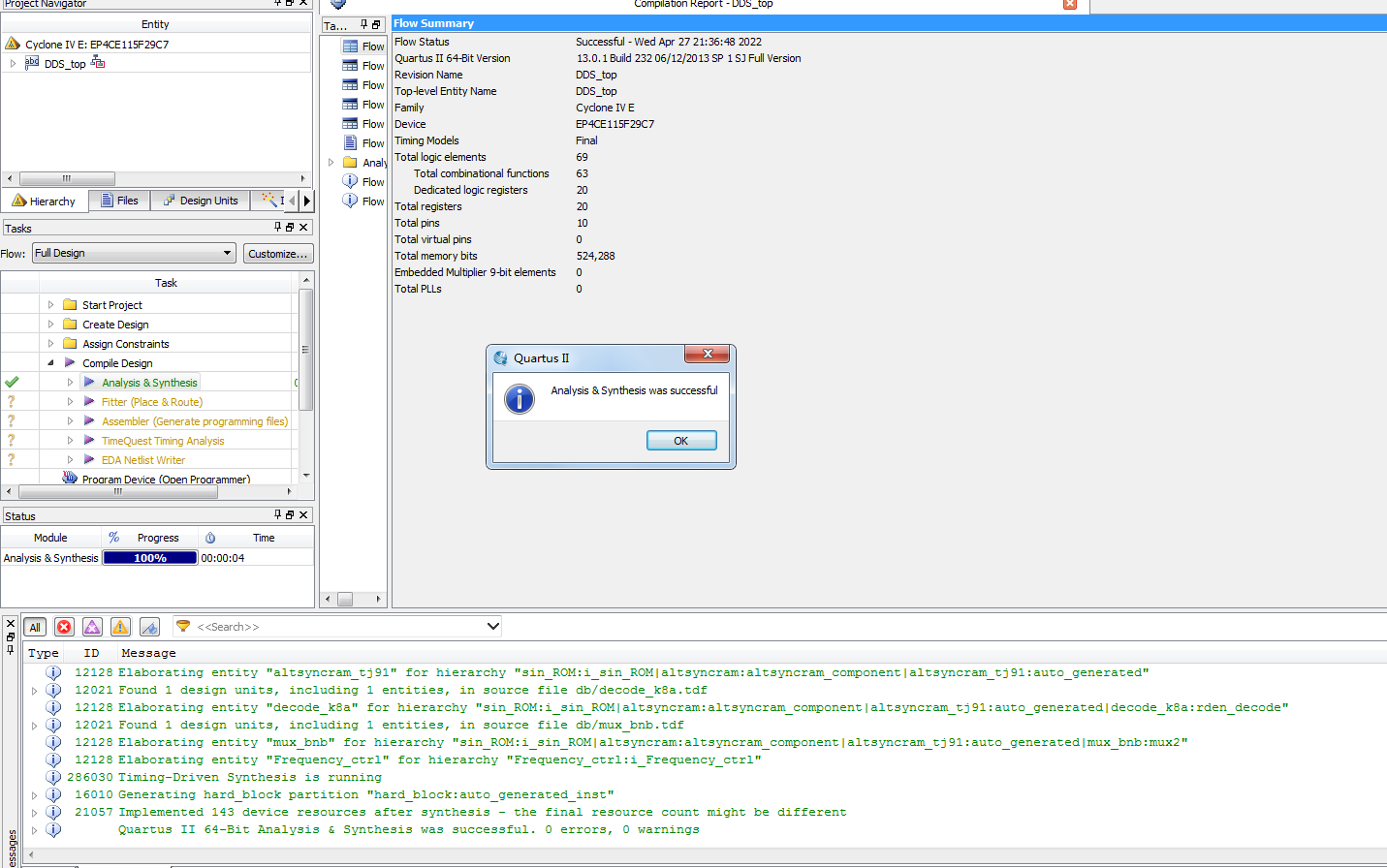The width and height of the screenshot is (1387, 868).
Task: Close the Tasks panel
Action: point(303,227)
